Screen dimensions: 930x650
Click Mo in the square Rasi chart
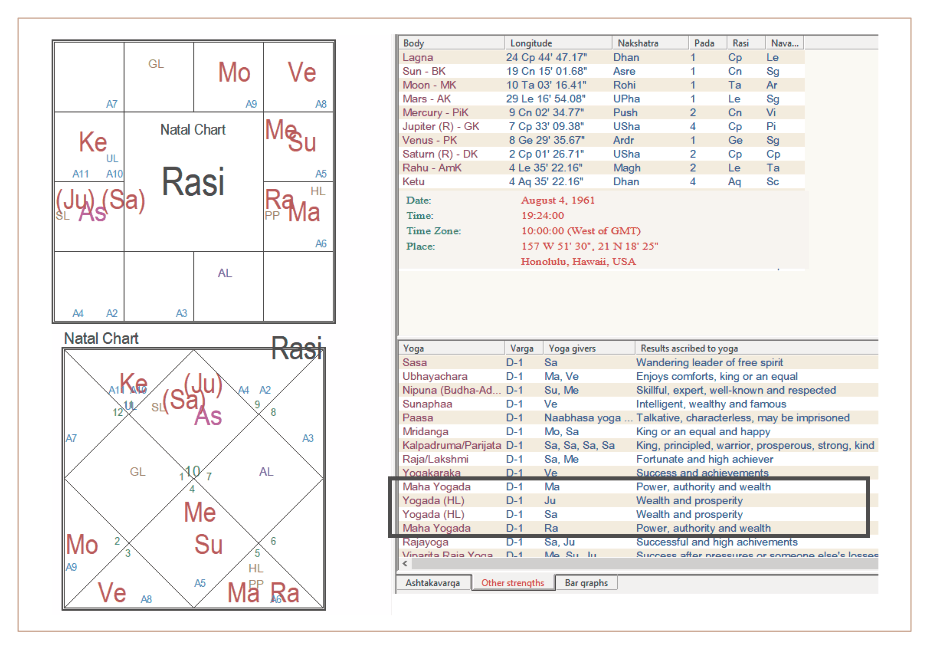coord(234,72)
